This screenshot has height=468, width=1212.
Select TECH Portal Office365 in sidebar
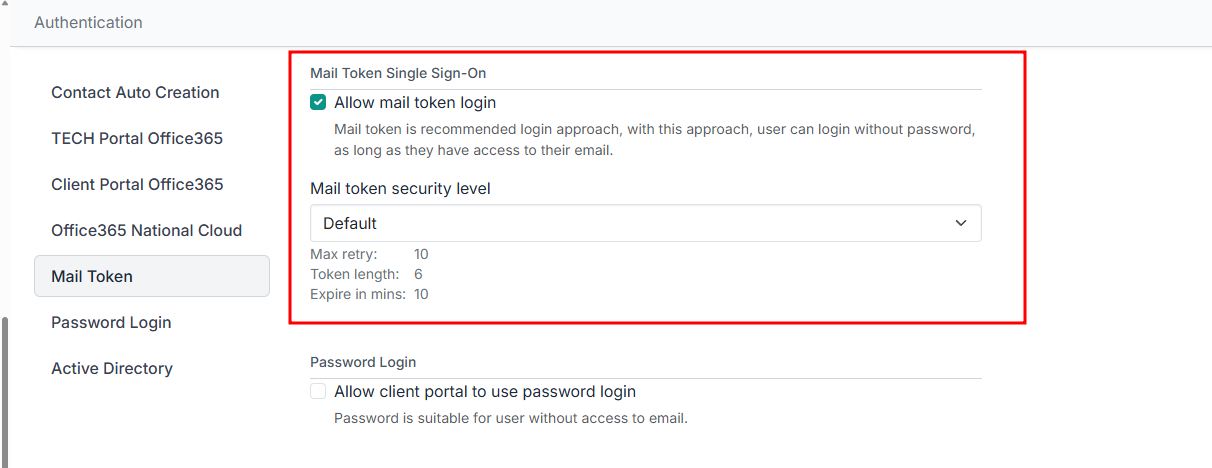pos(137,139)
